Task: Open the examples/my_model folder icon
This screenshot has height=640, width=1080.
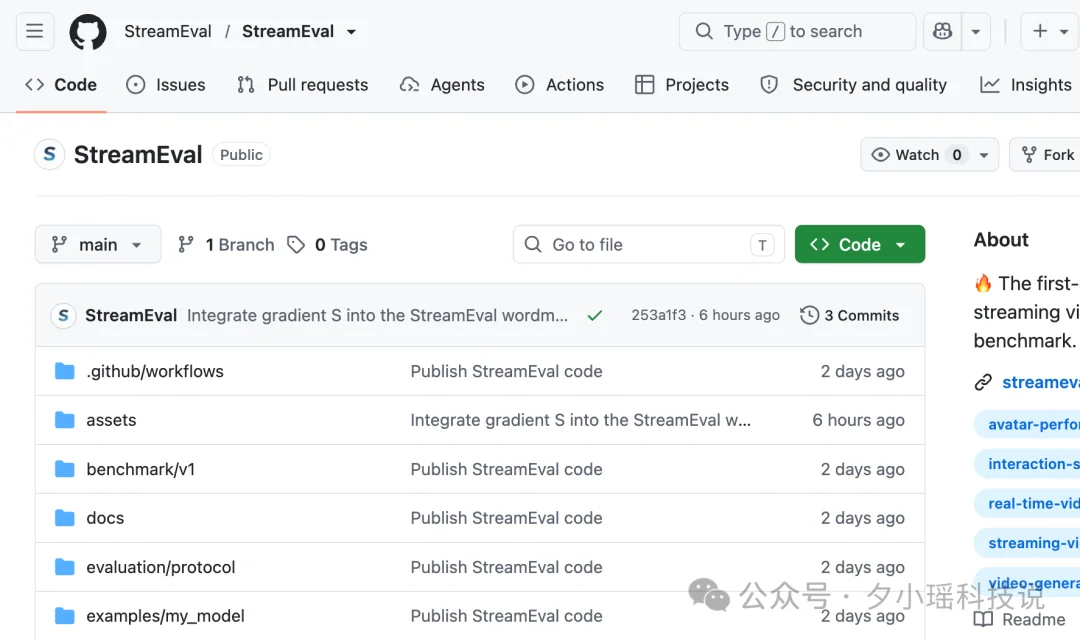Action: [65, 616]
